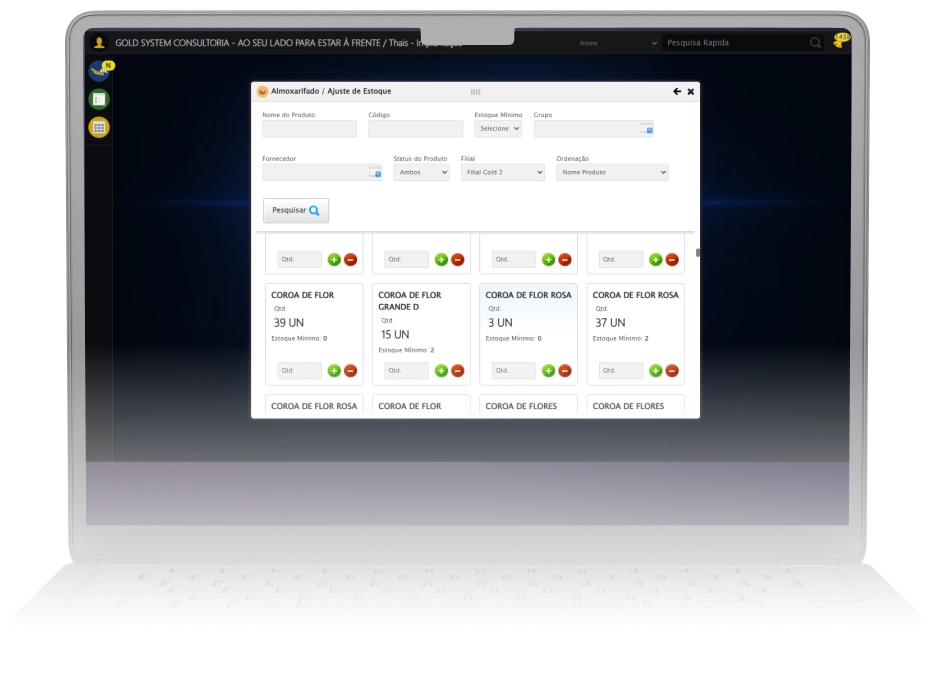Click the notification icon with the 43 badge
The height and width of the screenshot is (685, 934).
click(839, 42)
